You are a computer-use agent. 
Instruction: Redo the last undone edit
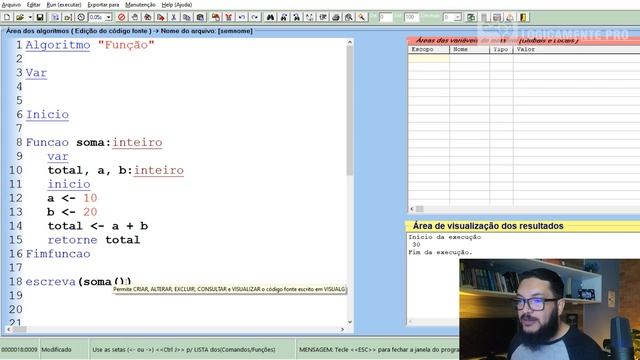[x=255, y=17]
